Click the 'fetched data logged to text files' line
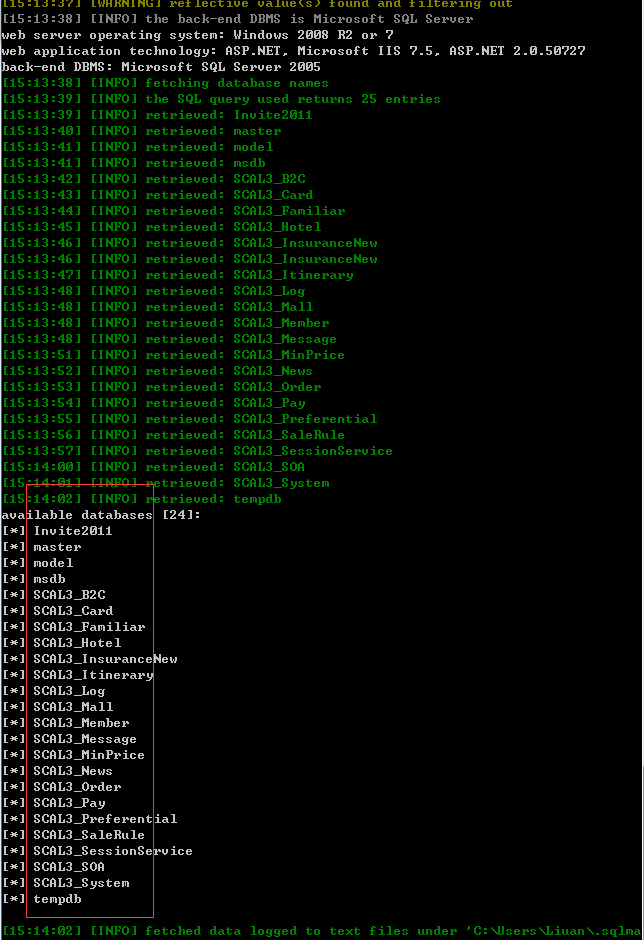Viewport: 644px width, 940px height. [x=322, y=930]
